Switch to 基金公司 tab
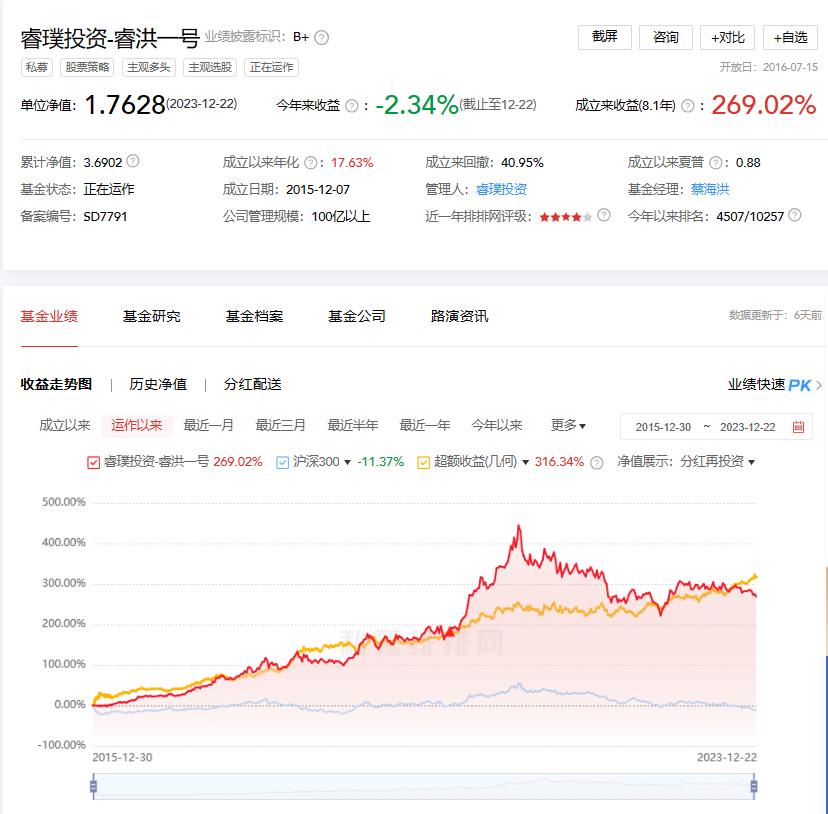Image resolution: width=828 pixels, height=814 pixels. pyautogui.click(x=356, y=316)
